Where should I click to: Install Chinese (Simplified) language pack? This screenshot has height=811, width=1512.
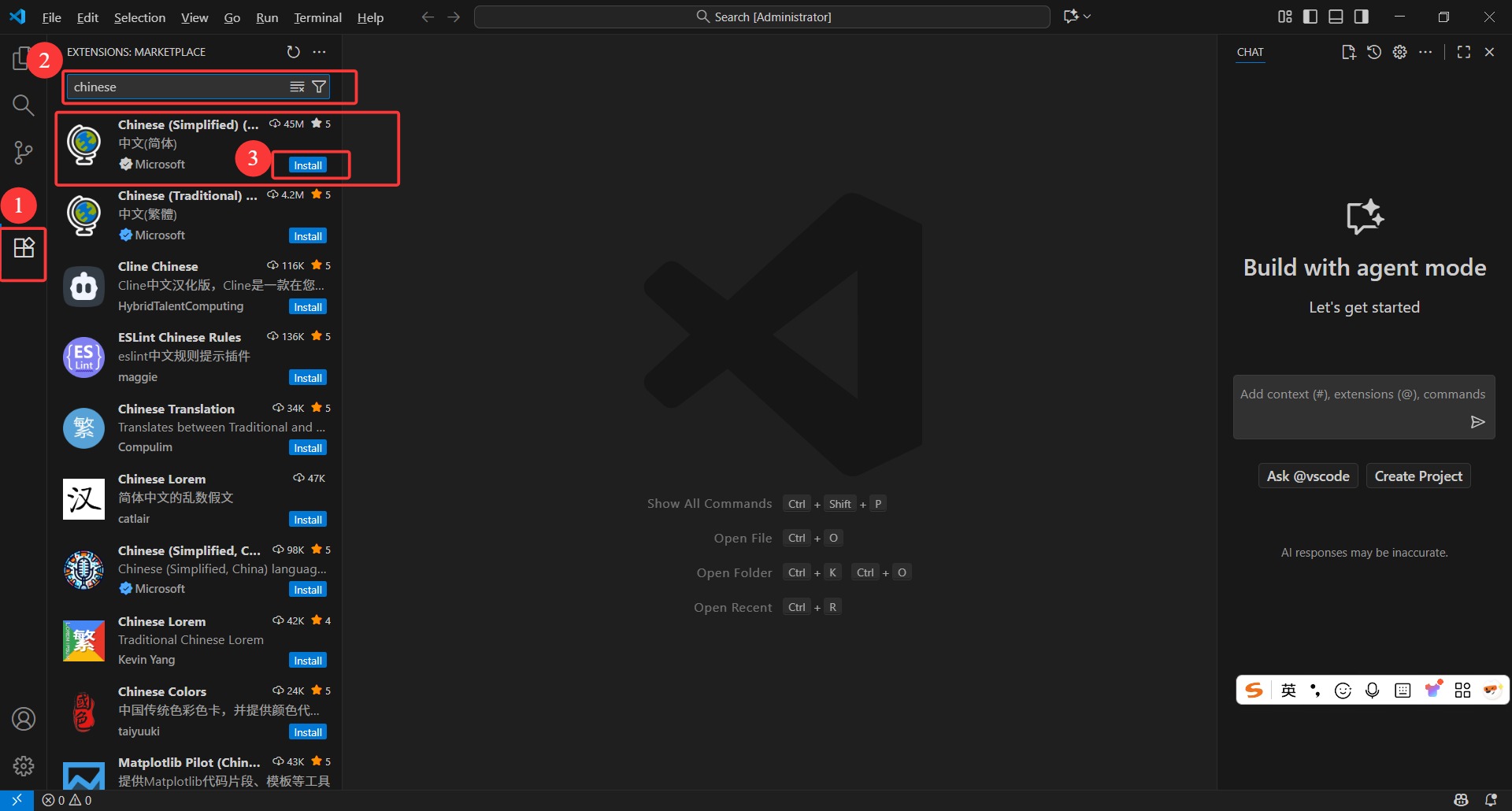[308, 165]
